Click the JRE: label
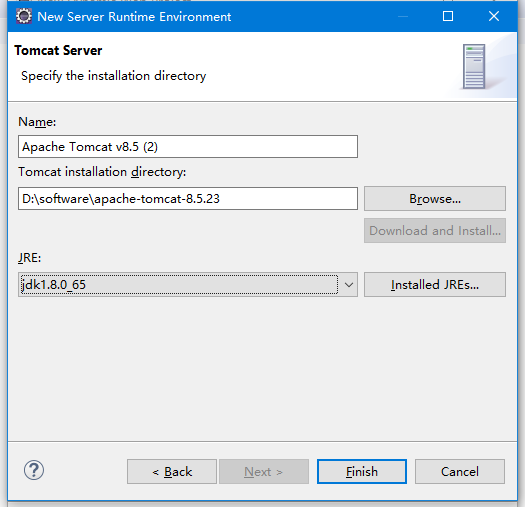 point(29,258)
